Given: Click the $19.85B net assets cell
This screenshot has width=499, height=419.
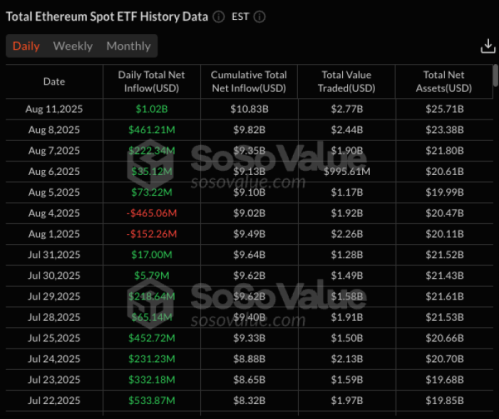Looking at the screenshot, I should coord(444,400).
